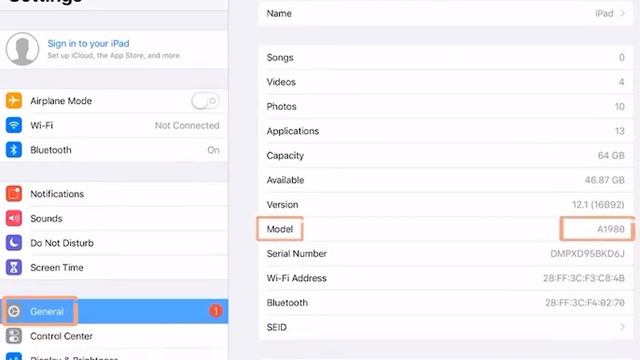Tap the Bluetooth address row label

[287, 302]
